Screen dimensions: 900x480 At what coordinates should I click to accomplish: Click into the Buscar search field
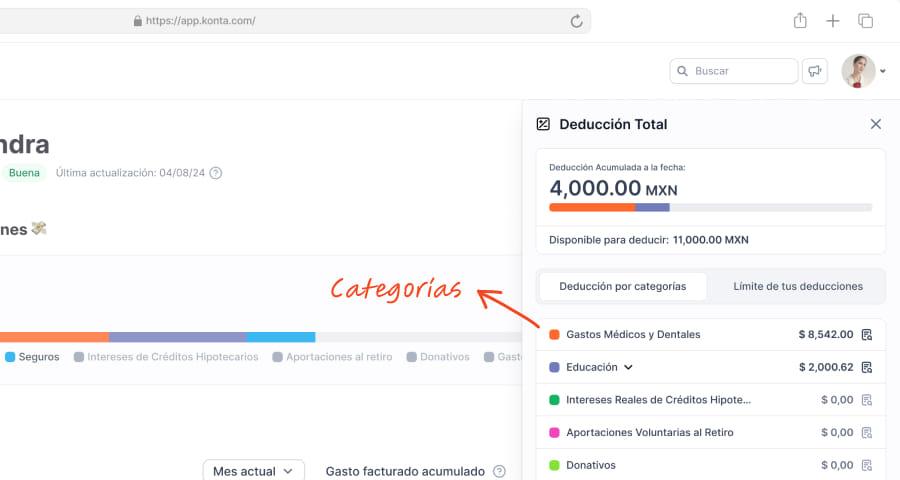(734, 71)
